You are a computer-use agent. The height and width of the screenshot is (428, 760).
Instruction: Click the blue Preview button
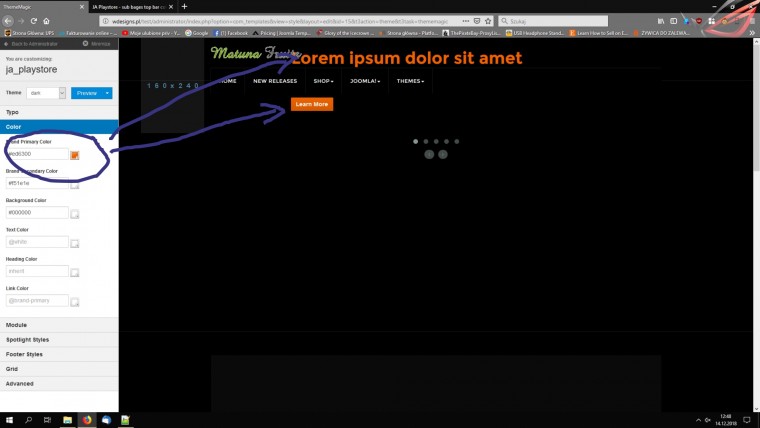point(86,93)
